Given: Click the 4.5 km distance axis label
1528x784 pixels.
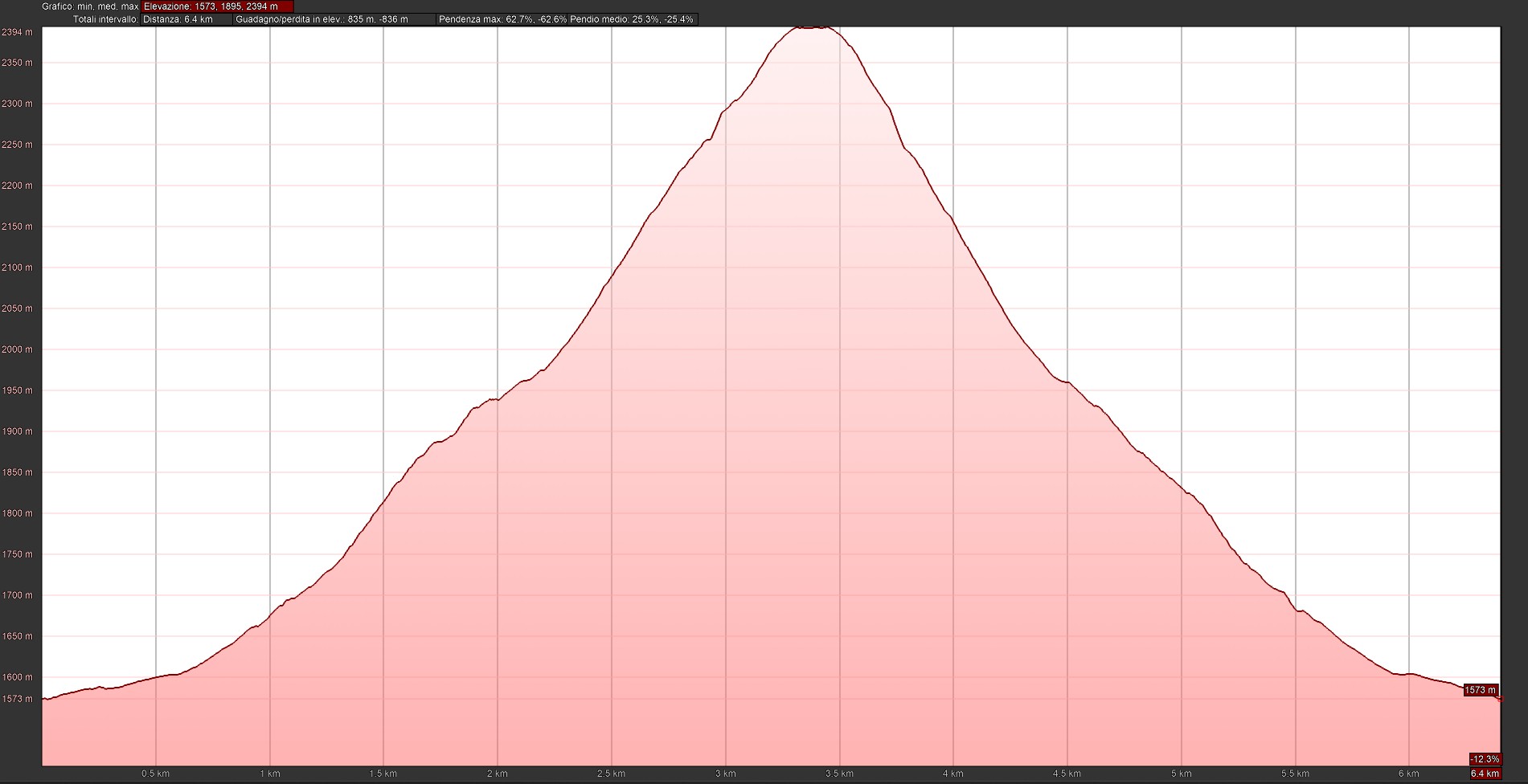Looking at the screenshot, I should pyautogui.click(x=1067, y=774).
